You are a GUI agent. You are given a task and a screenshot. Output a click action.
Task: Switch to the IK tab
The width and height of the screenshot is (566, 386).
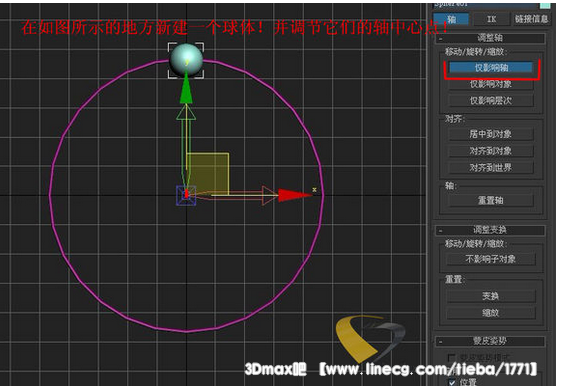point(491,19)
